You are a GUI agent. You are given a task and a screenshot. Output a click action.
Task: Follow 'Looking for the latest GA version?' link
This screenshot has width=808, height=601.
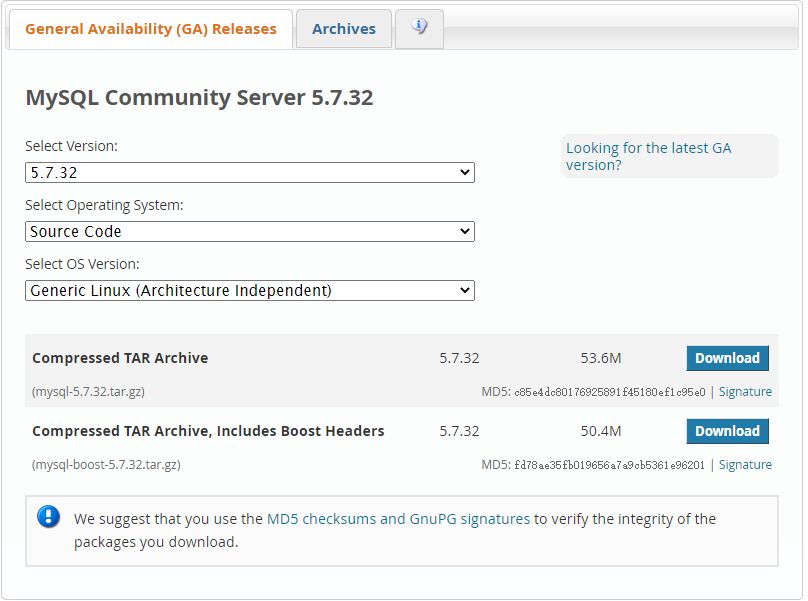click(x=648, y=156)
